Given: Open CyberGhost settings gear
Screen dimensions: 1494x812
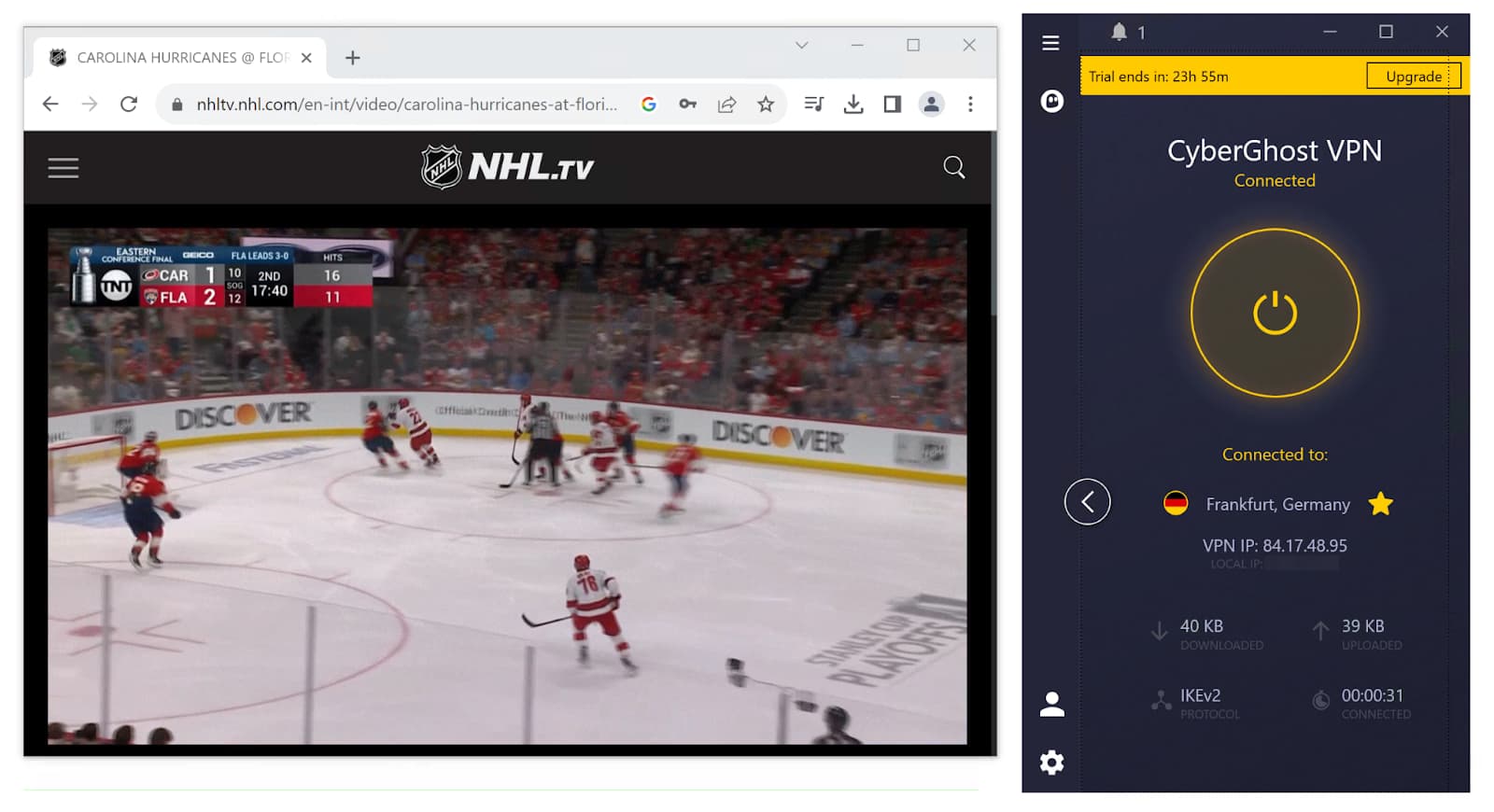Looking at the screenshot, I should pos(1051,763).
